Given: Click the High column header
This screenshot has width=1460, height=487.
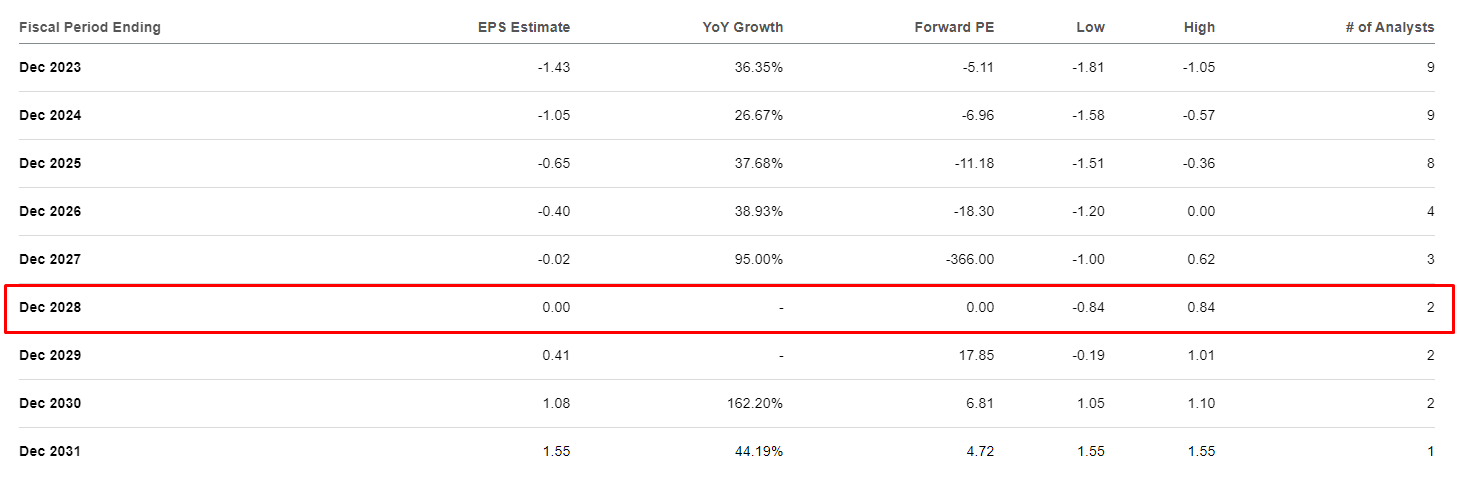Looking at the screenshot, I should tap(1199, 28).
